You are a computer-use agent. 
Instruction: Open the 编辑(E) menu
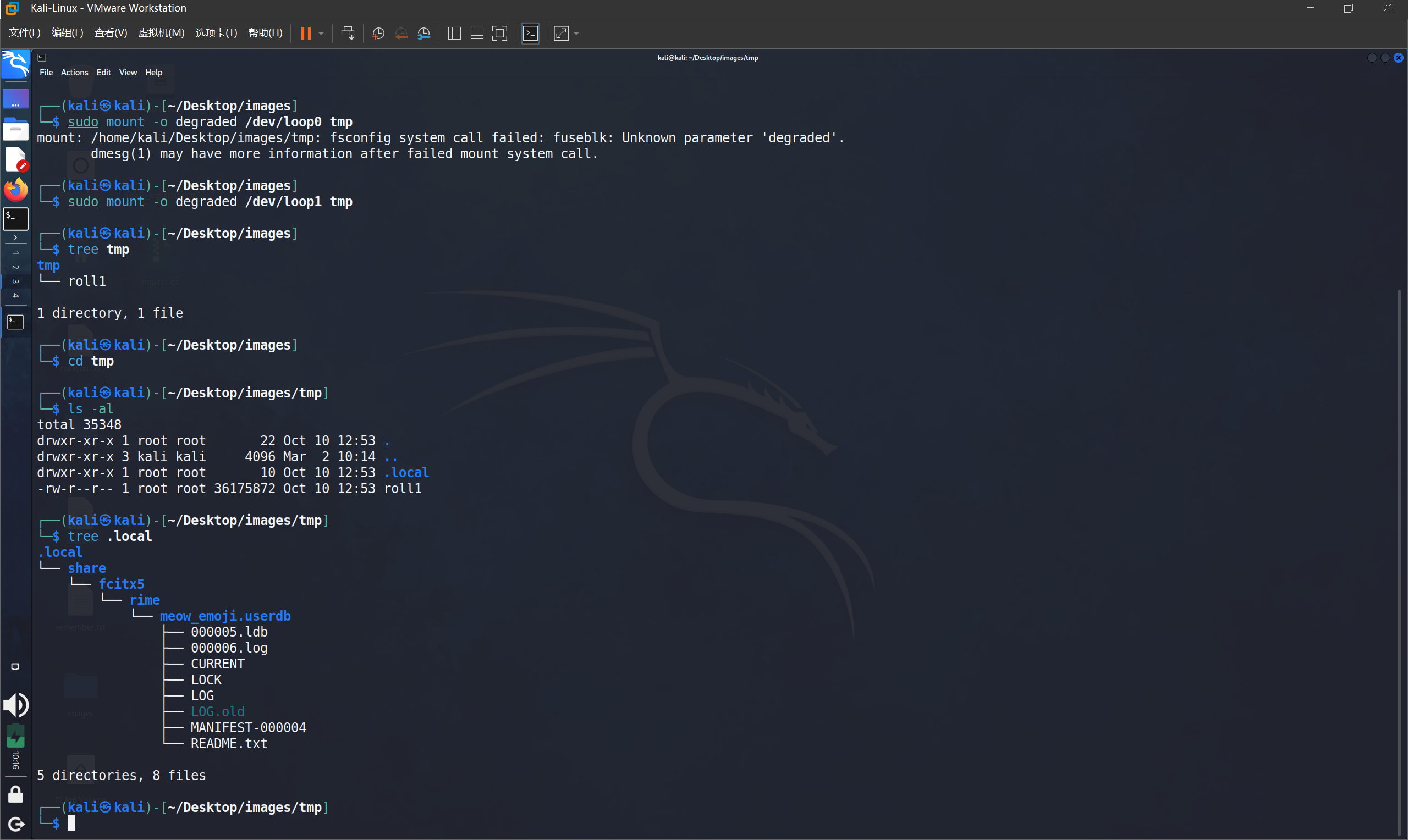pos(67,33)
